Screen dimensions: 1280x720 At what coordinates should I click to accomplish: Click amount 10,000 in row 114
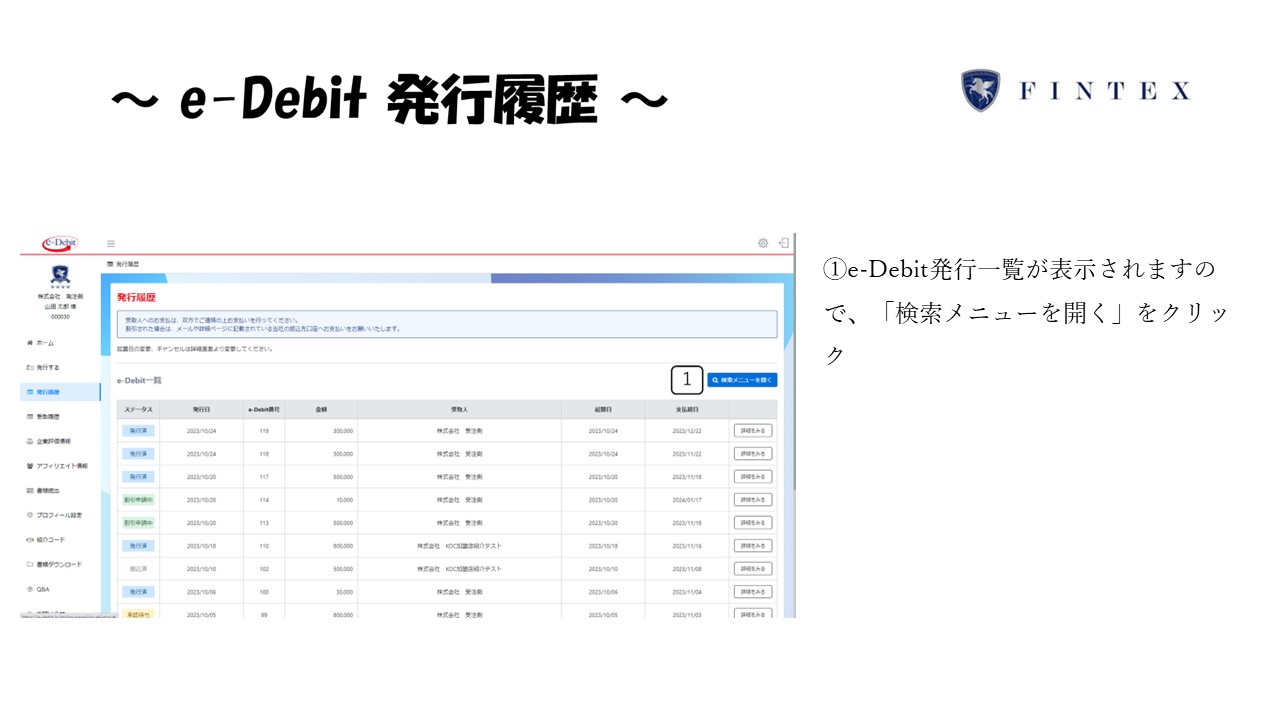(x=344, y=500)
